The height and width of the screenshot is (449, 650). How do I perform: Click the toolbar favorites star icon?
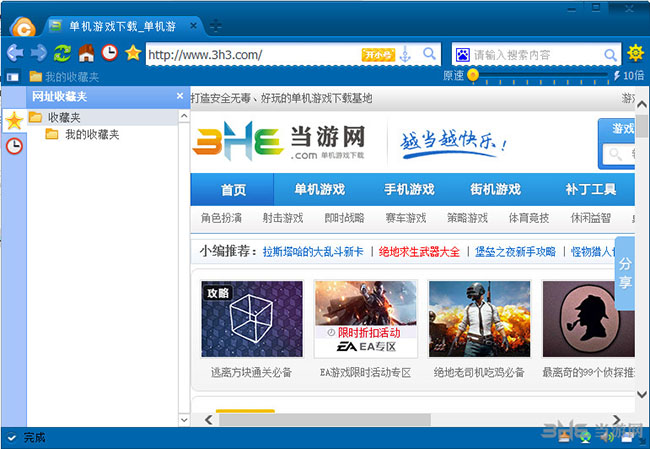tap(133, 53)
